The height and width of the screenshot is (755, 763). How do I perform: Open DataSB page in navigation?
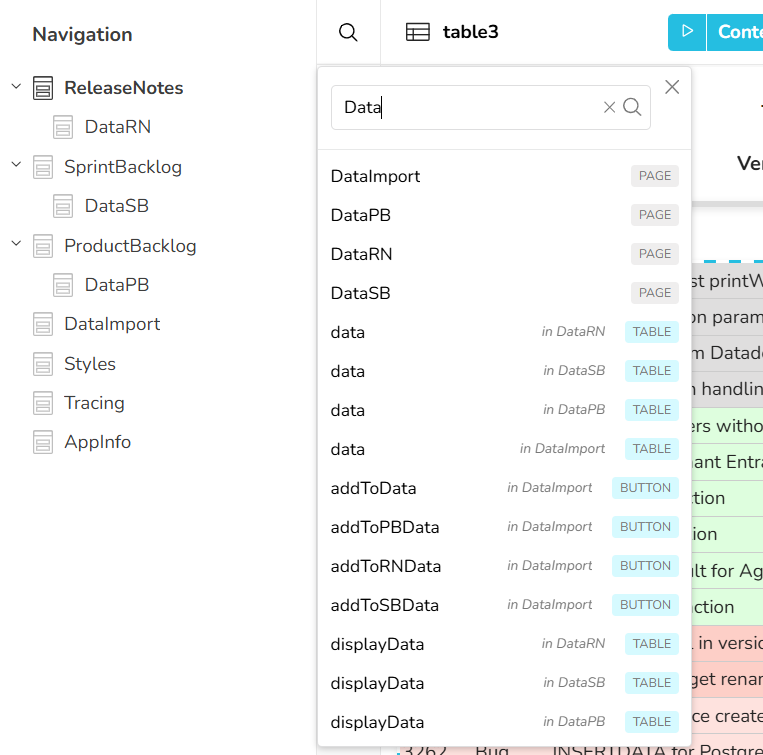click(116, 206)
